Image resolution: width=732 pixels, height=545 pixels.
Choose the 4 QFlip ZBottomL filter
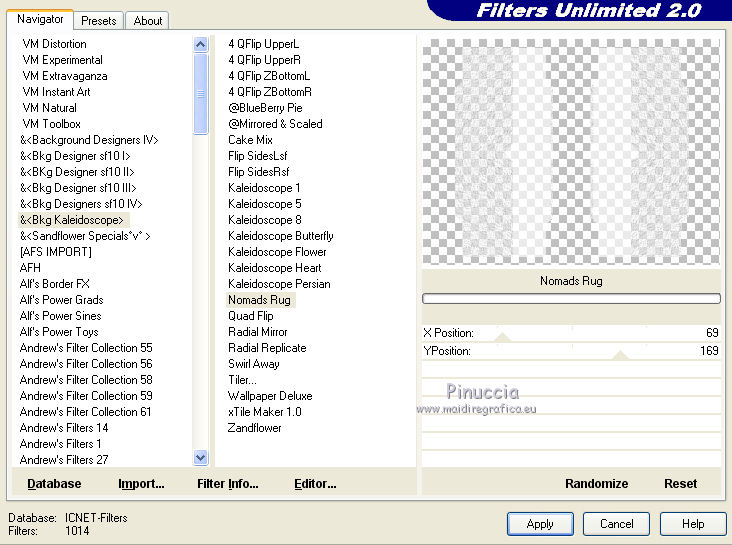point(269,76)
